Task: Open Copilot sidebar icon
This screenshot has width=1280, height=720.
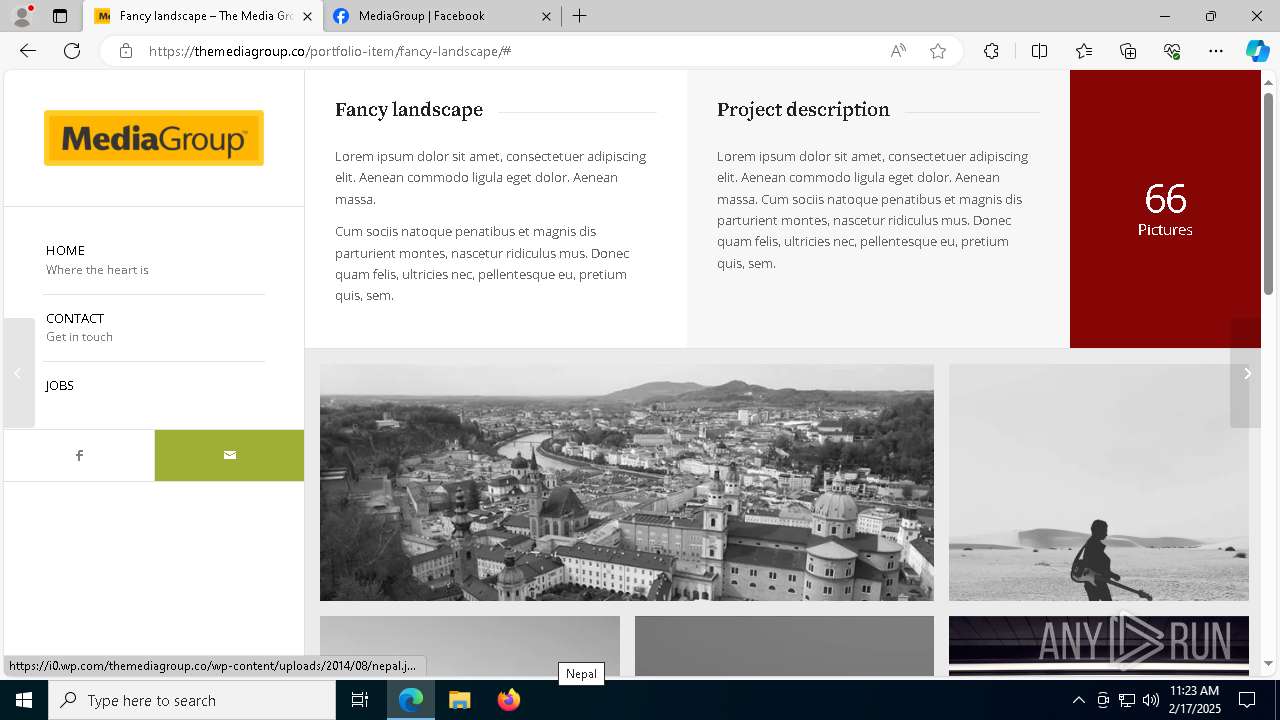Action: [x=1257, y=51]
